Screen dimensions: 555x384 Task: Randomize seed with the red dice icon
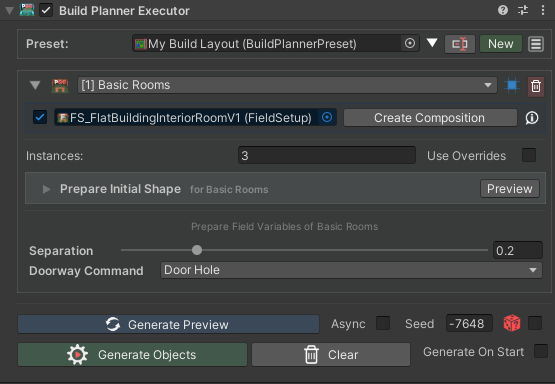point(512,323)
